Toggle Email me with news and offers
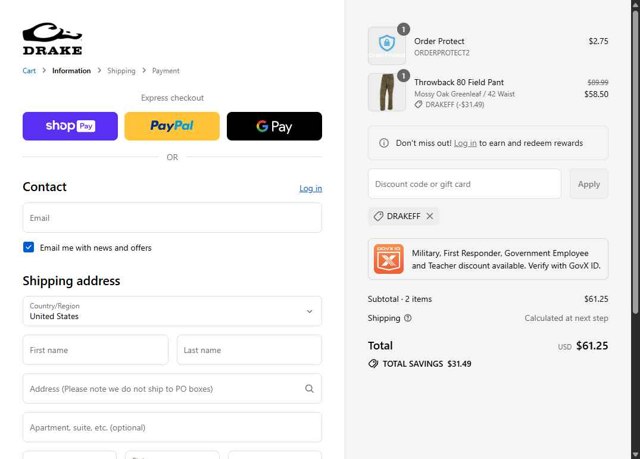Image resolution: width=640 pixels, height=459 pixels. coord(29,247)
